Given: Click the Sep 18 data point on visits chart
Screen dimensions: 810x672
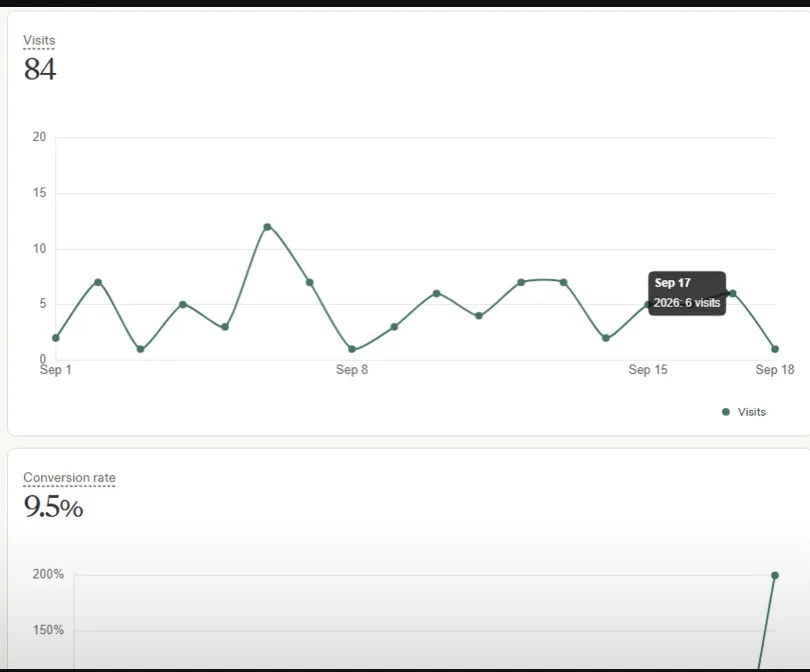Looking at the screenshot, I should [775, 349].
